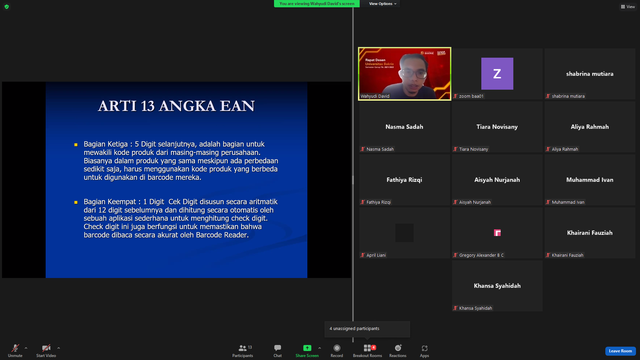Select Wahyudi David's video tile

pos(404,73)
